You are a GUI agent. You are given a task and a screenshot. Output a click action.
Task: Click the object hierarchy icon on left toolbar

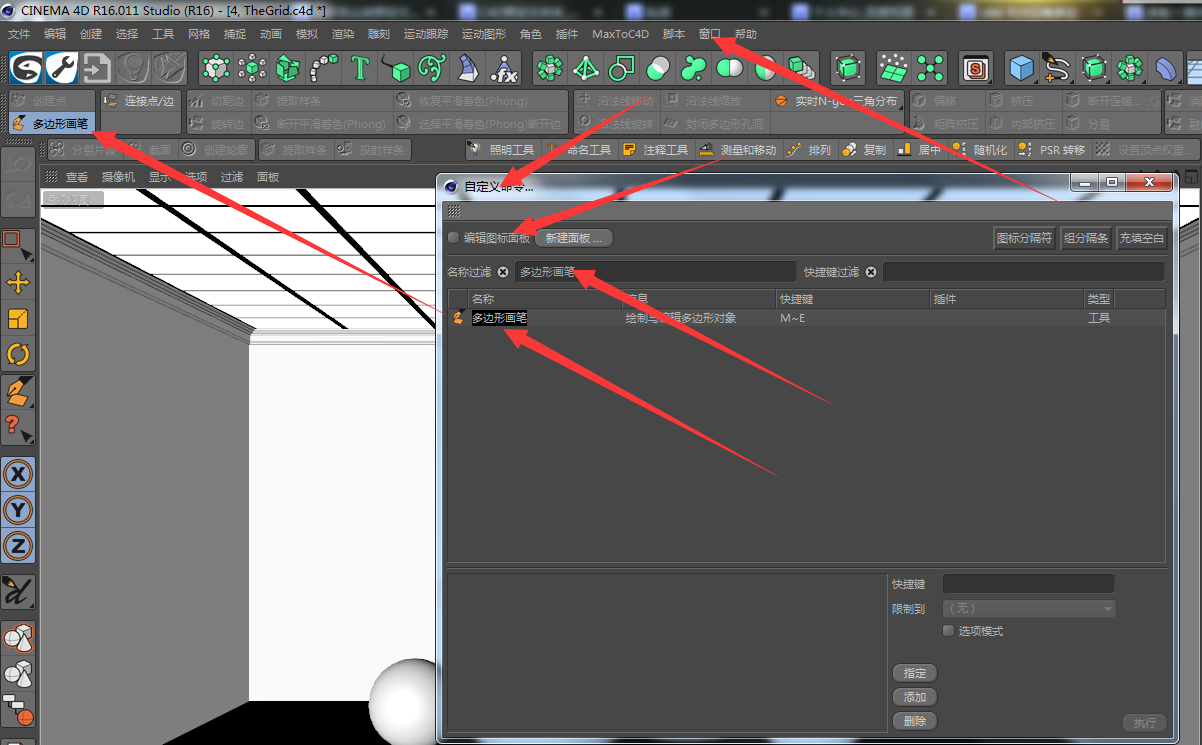18,709
